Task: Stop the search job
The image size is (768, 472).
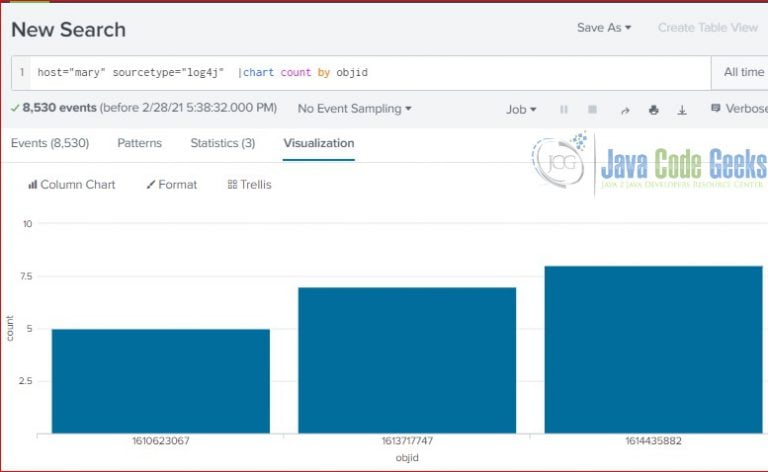Action: [592, 109]
